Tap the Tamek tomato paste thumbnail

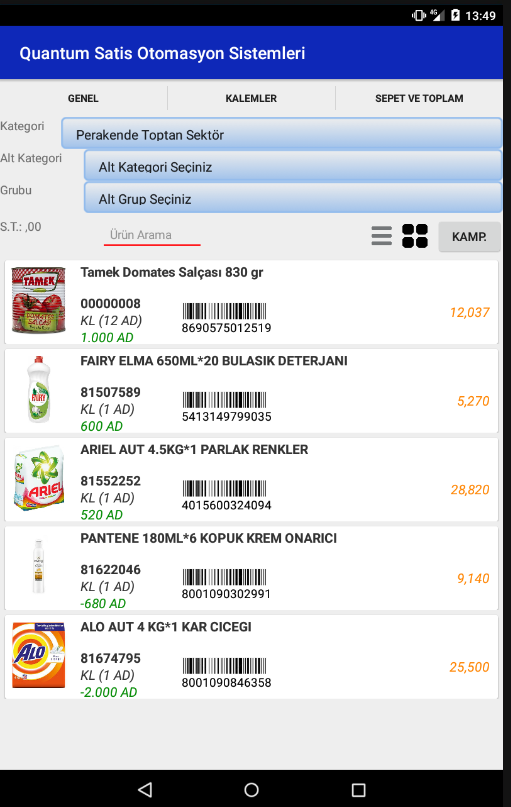point(39,300)
